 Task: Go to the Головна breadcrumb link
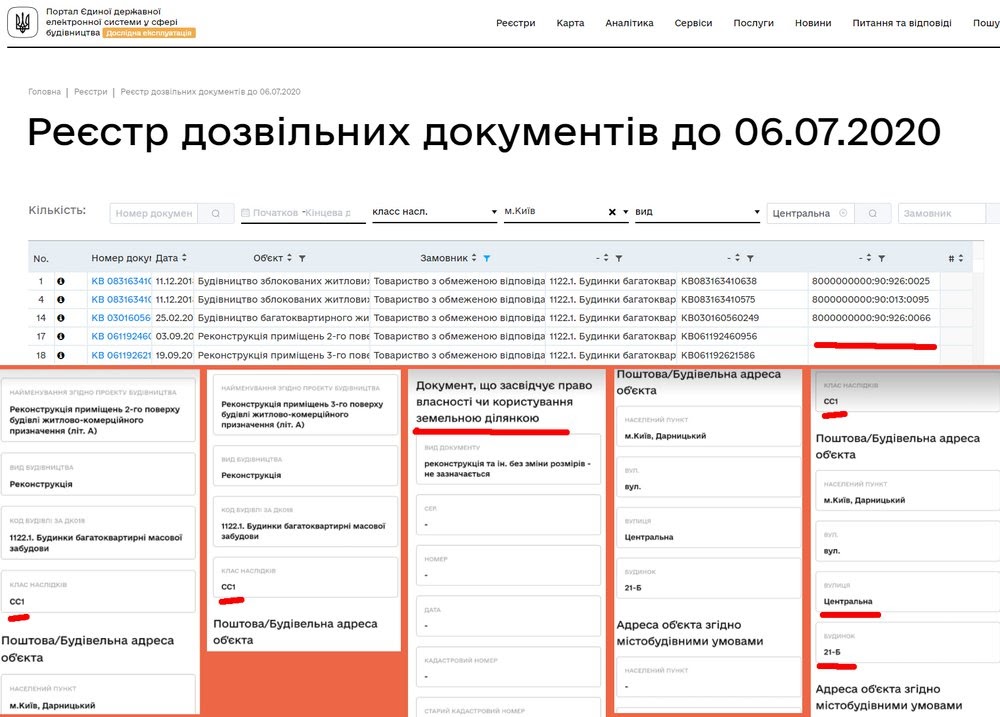(44, 92)
